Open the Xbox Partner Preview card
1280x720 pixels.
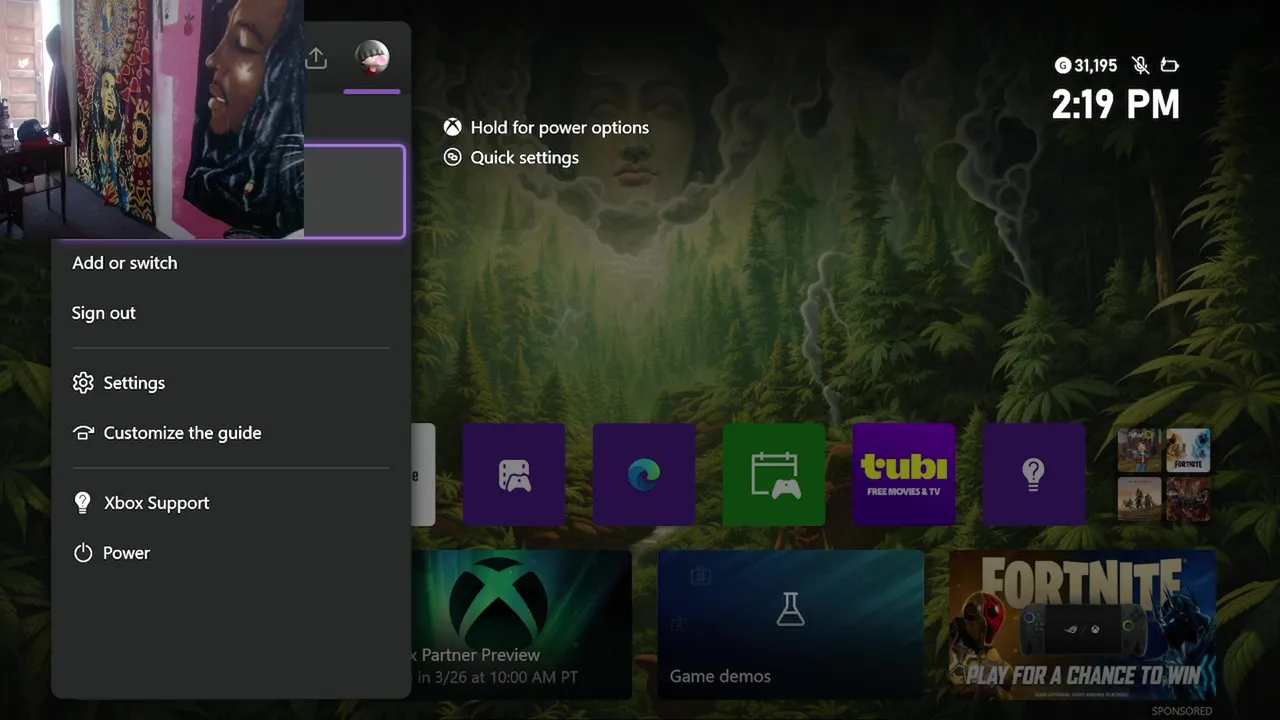pyautogui.click(x=521, y=624)
